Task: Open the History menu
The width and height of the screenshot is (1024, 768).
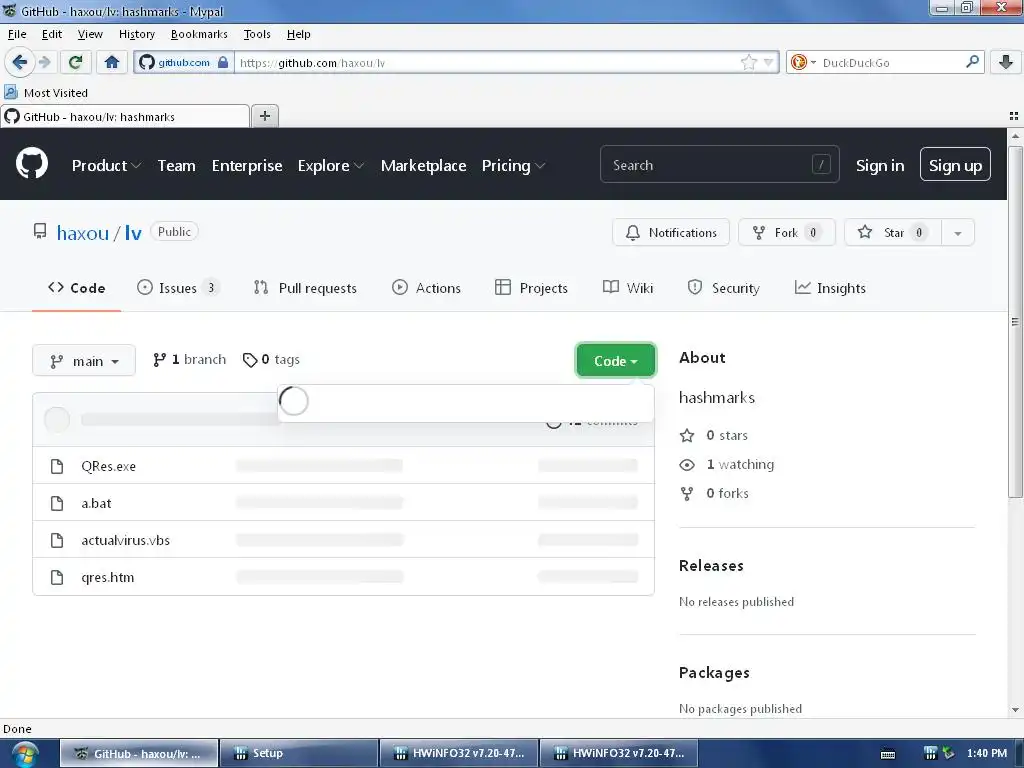Action: point(136,34)
